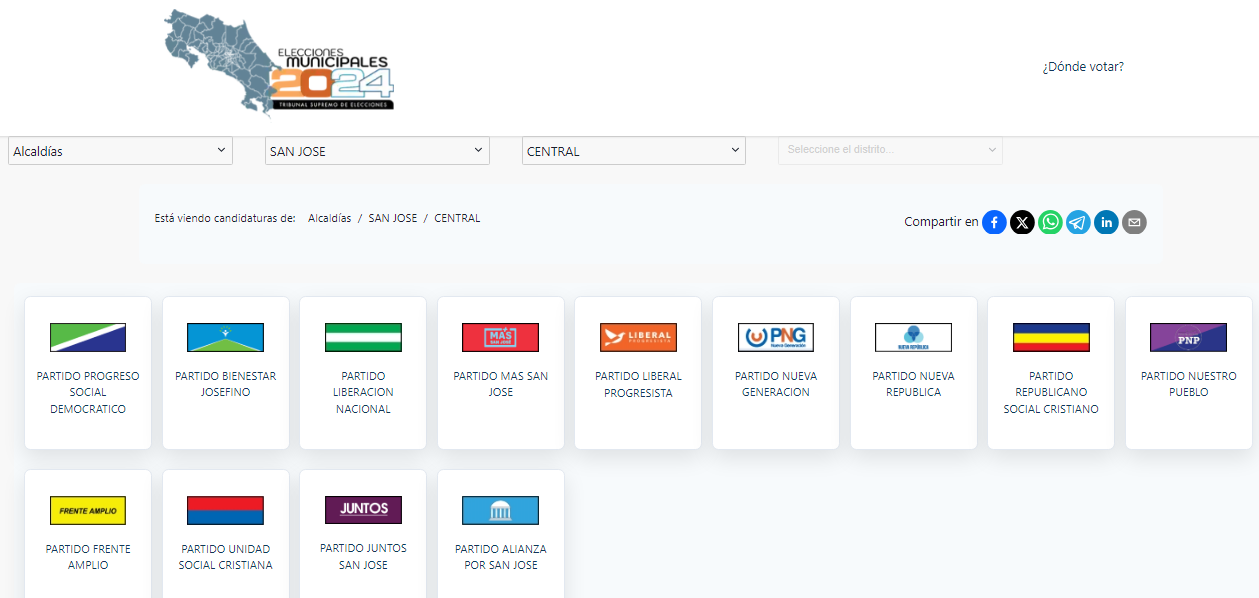This screenshot has height=598, width=1259.
Task: Select Partido Nueva Republica flag
Action: 913,337
